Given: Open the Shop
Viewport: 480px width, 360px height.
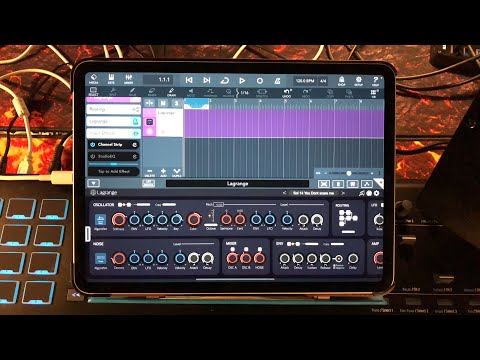Looking at the screenshot, I should (341, 81).
